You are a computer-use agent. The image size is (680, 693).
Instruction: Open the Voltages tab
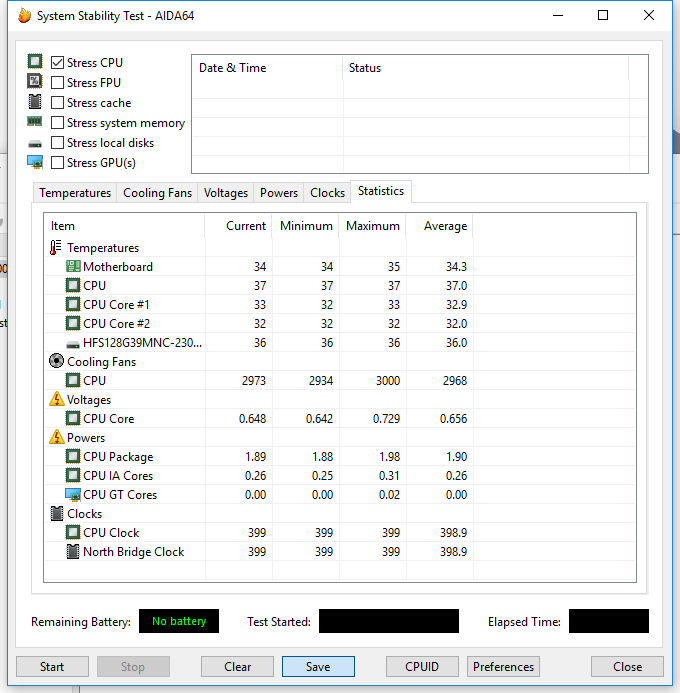(226, 193)
